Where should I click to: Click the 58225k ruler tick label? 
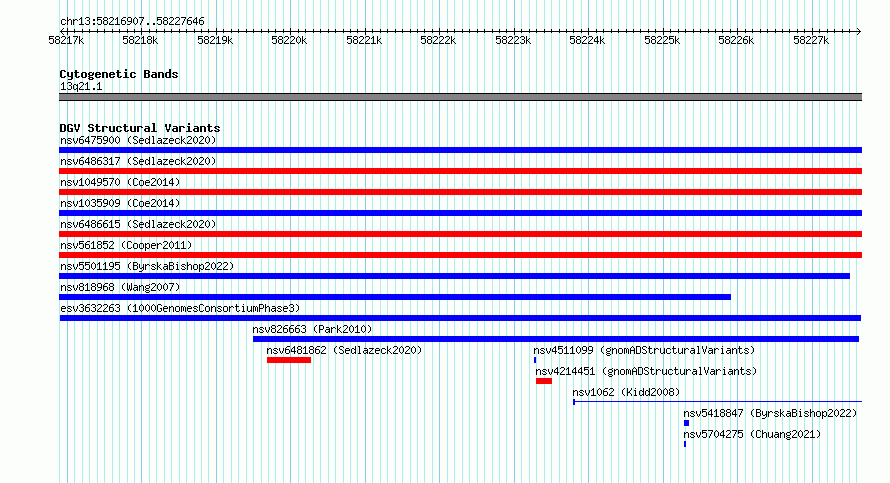coord(662,40)
